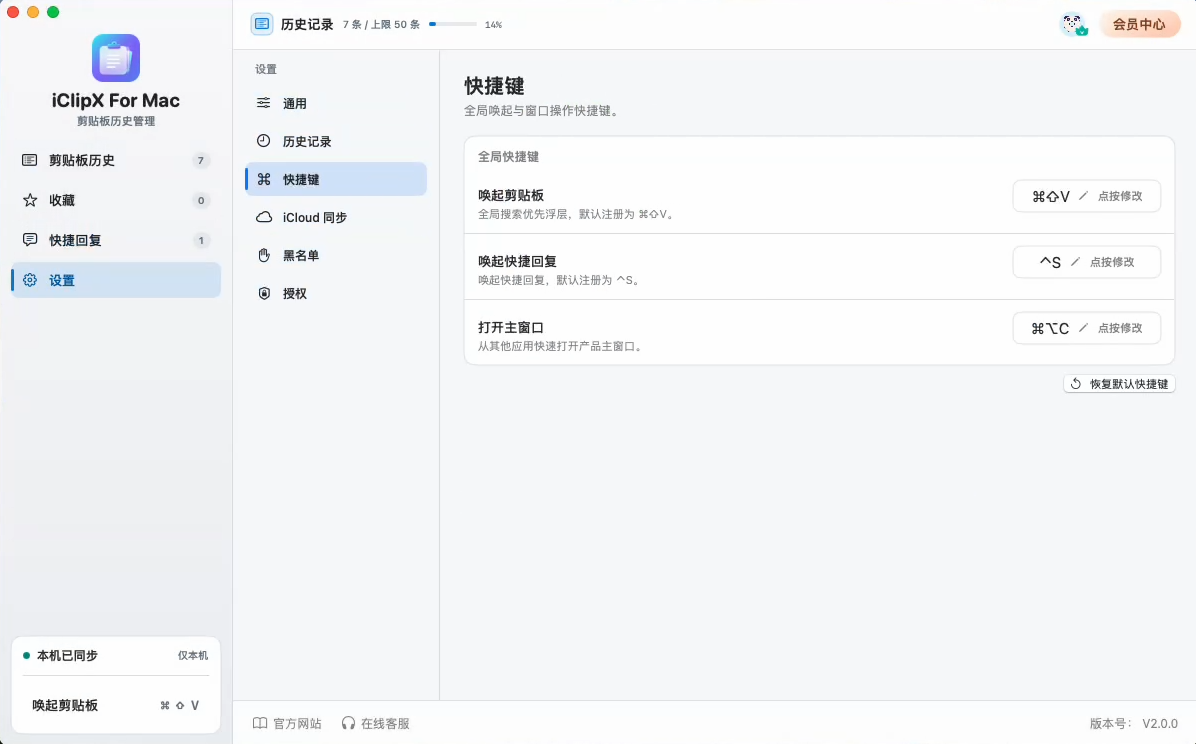Viewport: 1196px width, 744px height.
Task: Open 收藏 favorites in the sidebar
Action: click(x=116, y=200)
